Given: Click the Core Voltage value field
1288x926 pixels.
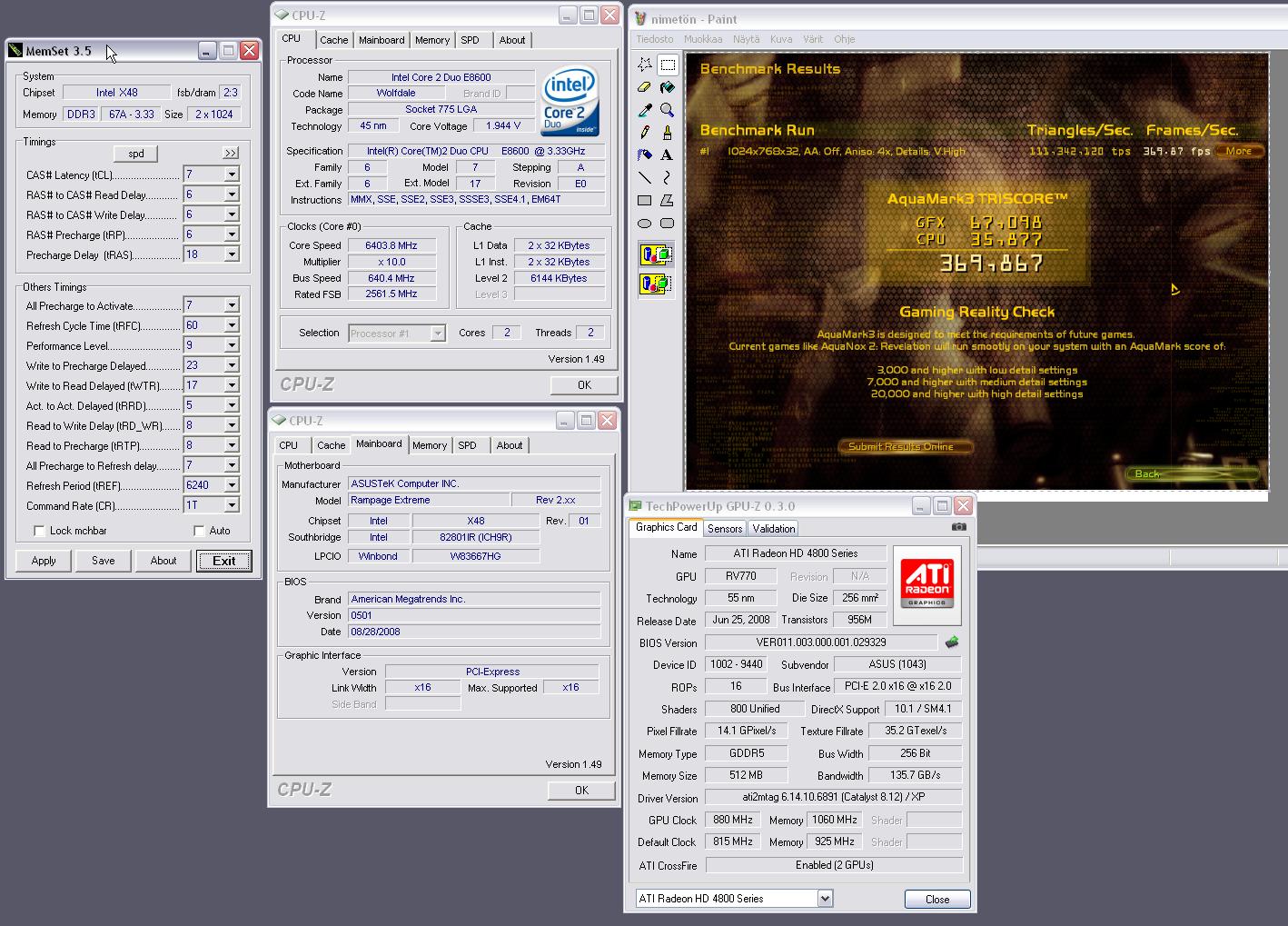Looking at the screenshot, I should (x=503, y=126).
